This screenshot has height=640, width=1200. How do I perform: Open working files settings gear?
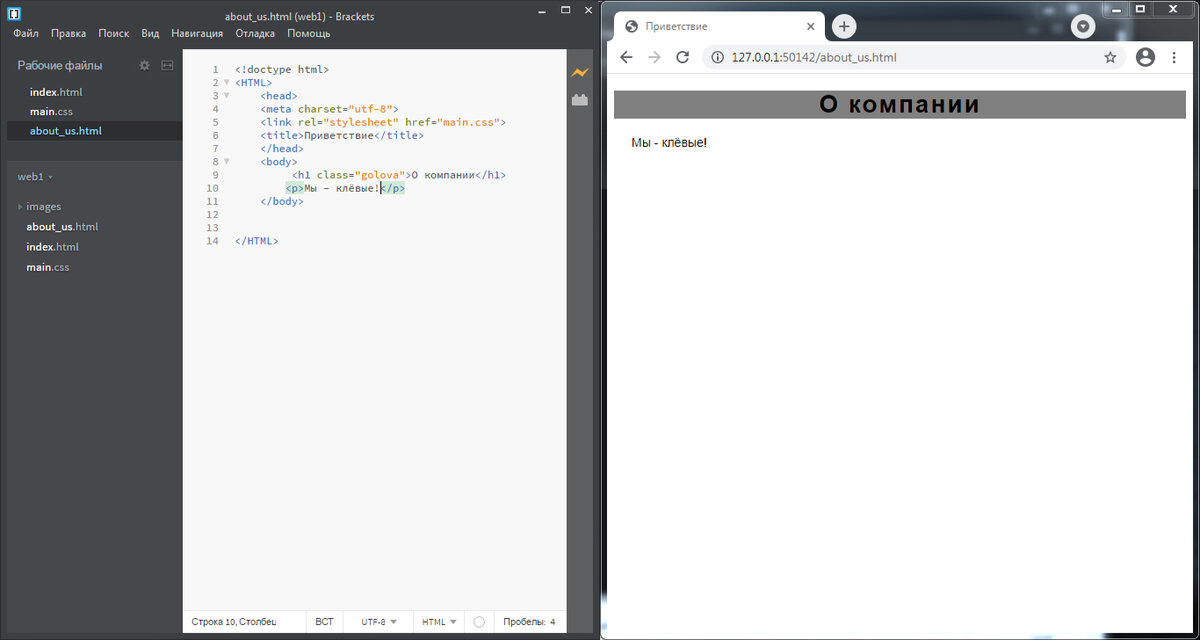pos(144,65)
